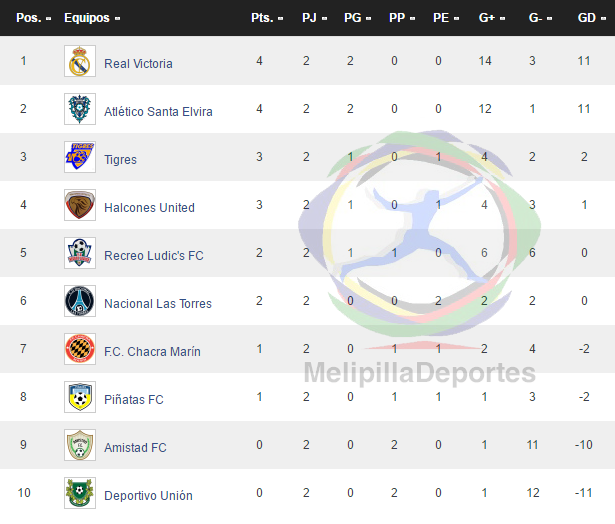Click the Nacional Las Torres name link
The width and height of the screenshot is (615, 524).
coord(158,304)
